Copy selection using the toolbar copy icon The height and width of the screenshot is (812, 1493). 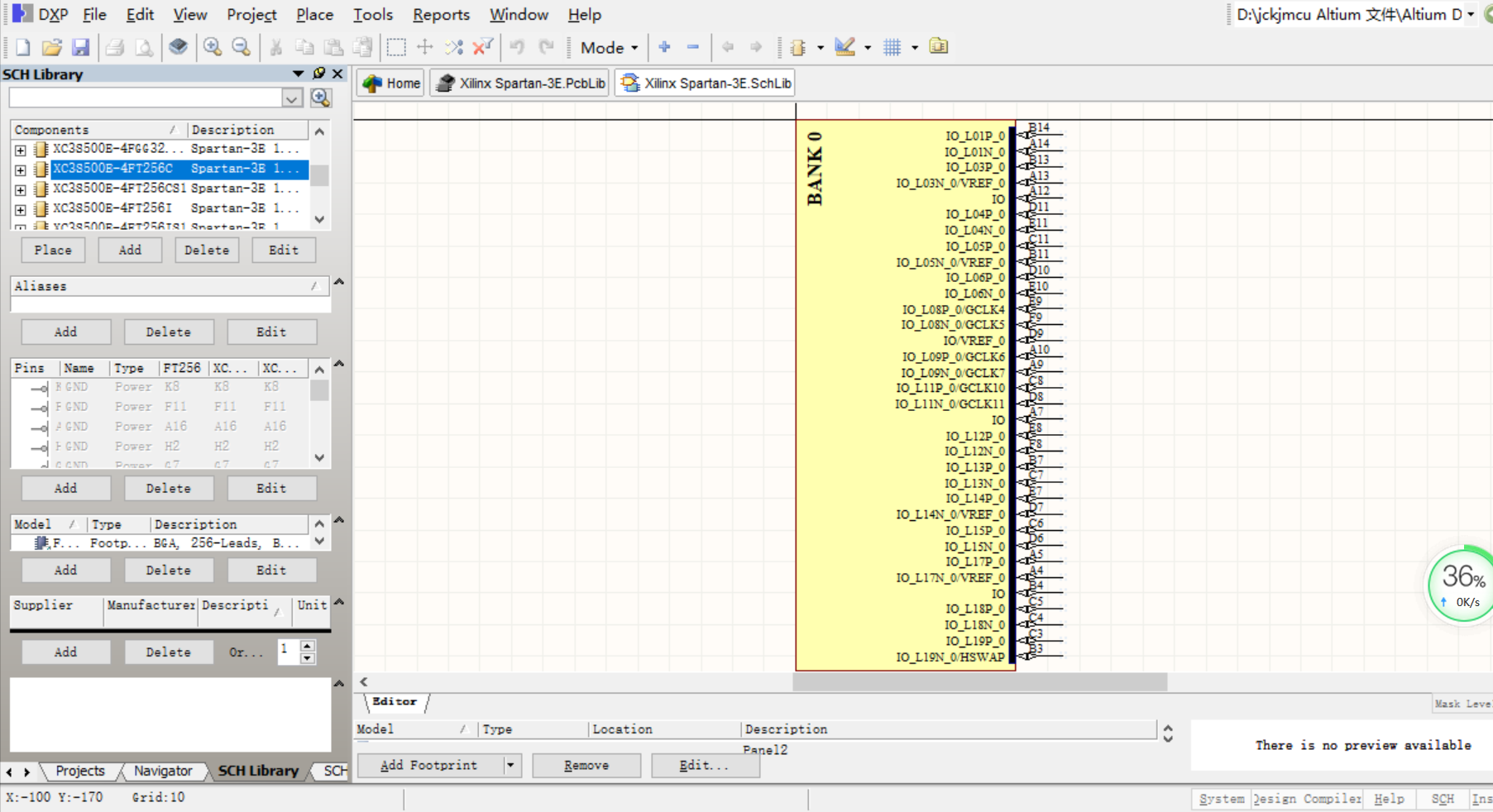click(x=304, y=47)
